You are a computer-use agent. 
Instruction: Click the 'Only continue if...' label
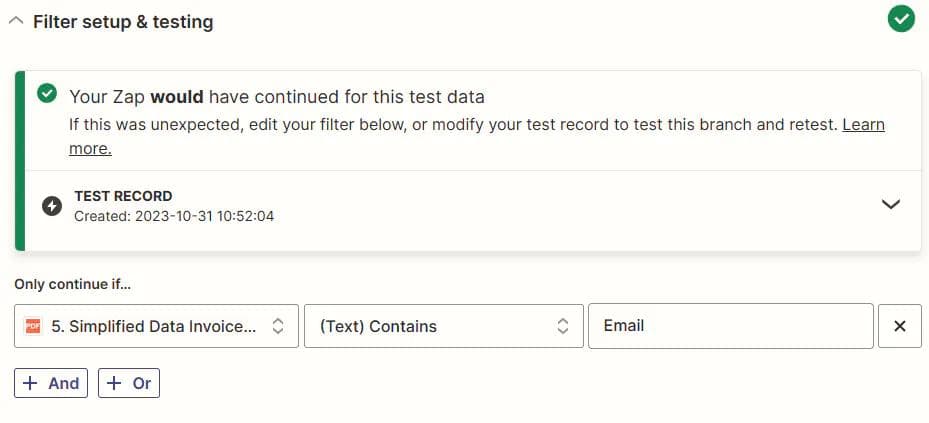point(73,284)
